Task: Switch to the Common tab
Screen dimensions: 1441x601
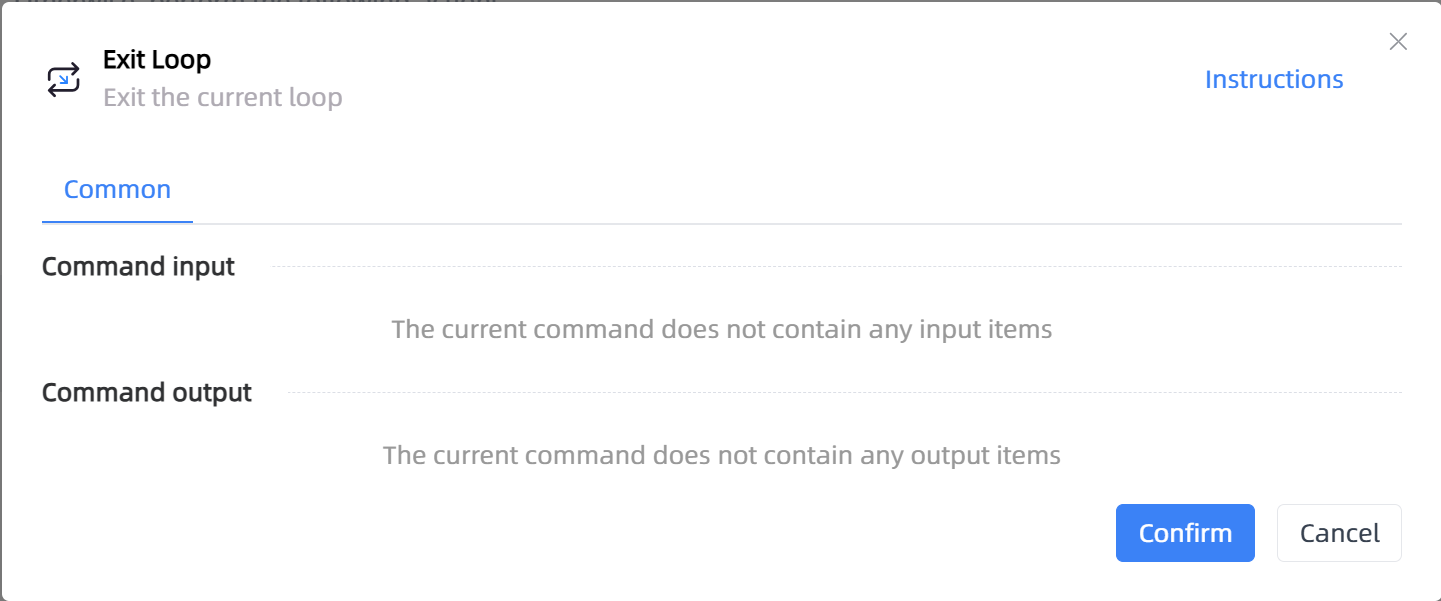Action: [117, 189]
